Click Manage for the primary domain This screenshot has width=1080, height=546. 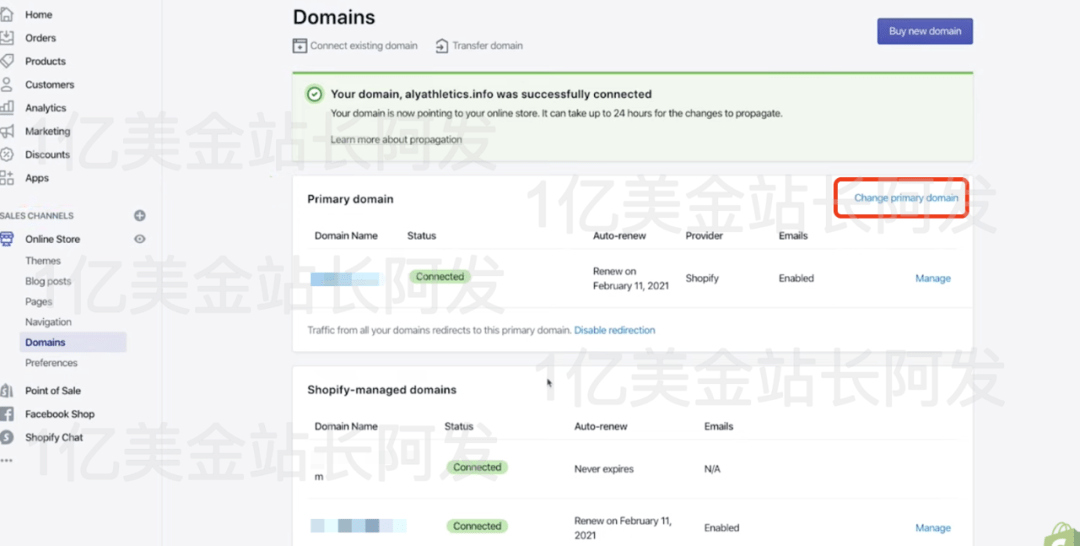coord(932,279)
